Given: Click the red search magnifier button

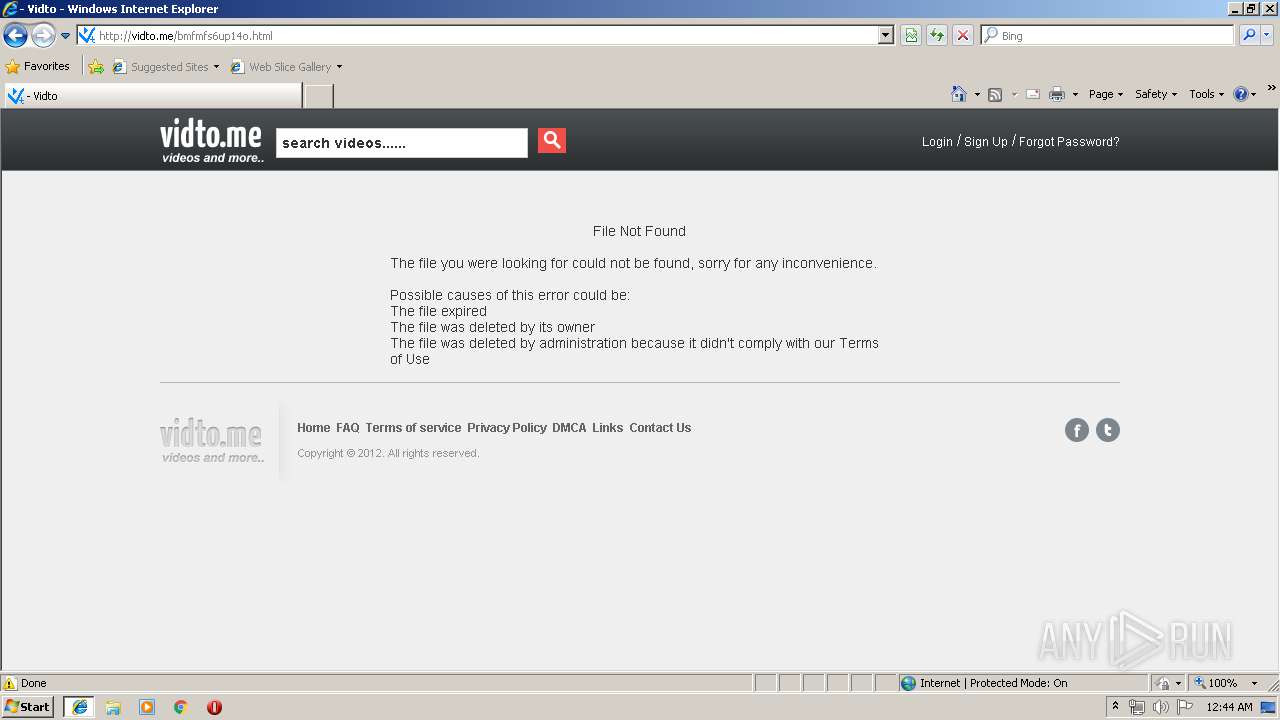Looking at the screenshot, I should coord(552,141).
